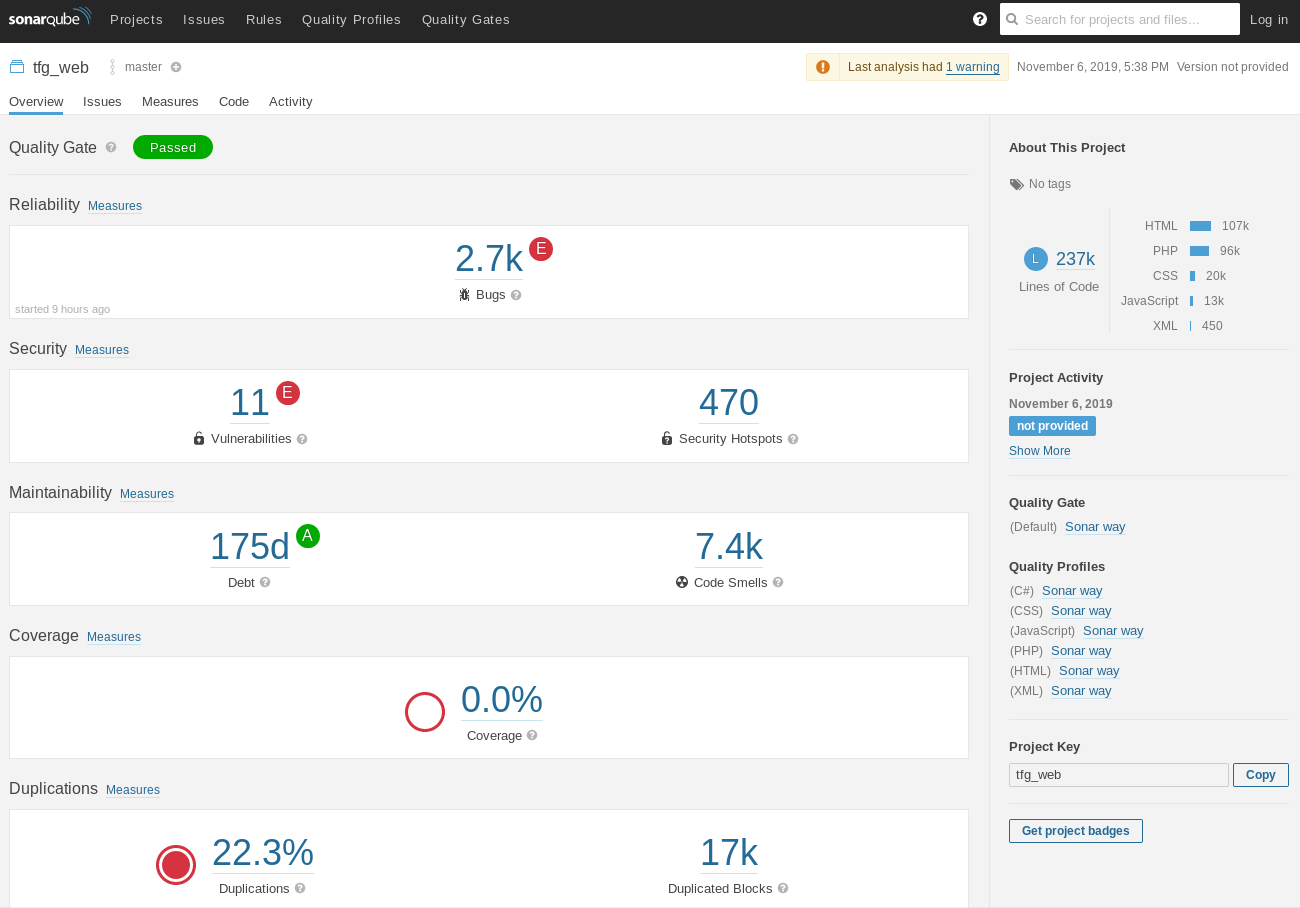The height and width of the screenshot is (908, 1300).
Task: Click the bug icon beside Bugs
Action: [x=464, y=295]
